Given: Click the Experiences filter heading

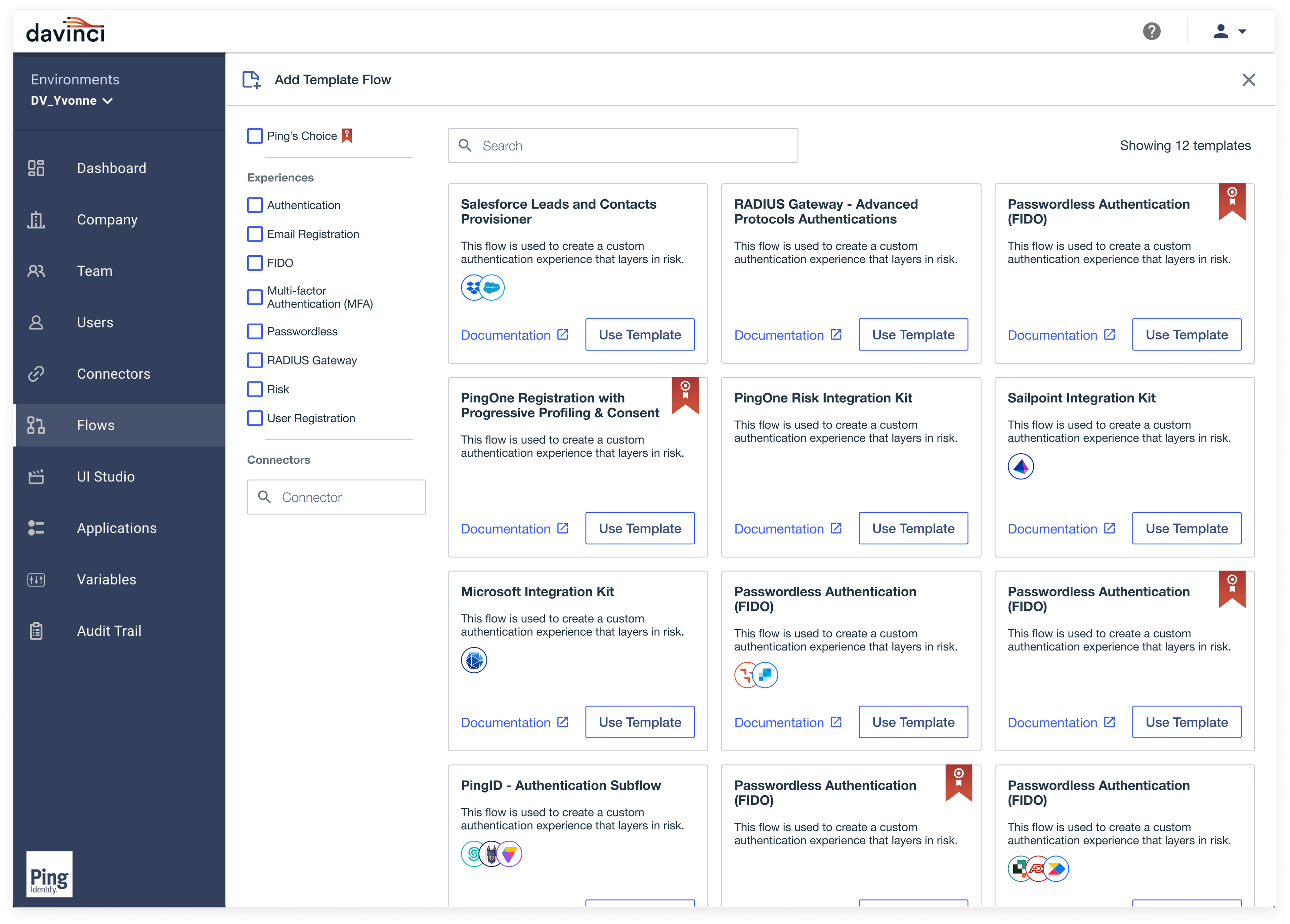Looking at the screenshot, I should coord(281,178).
